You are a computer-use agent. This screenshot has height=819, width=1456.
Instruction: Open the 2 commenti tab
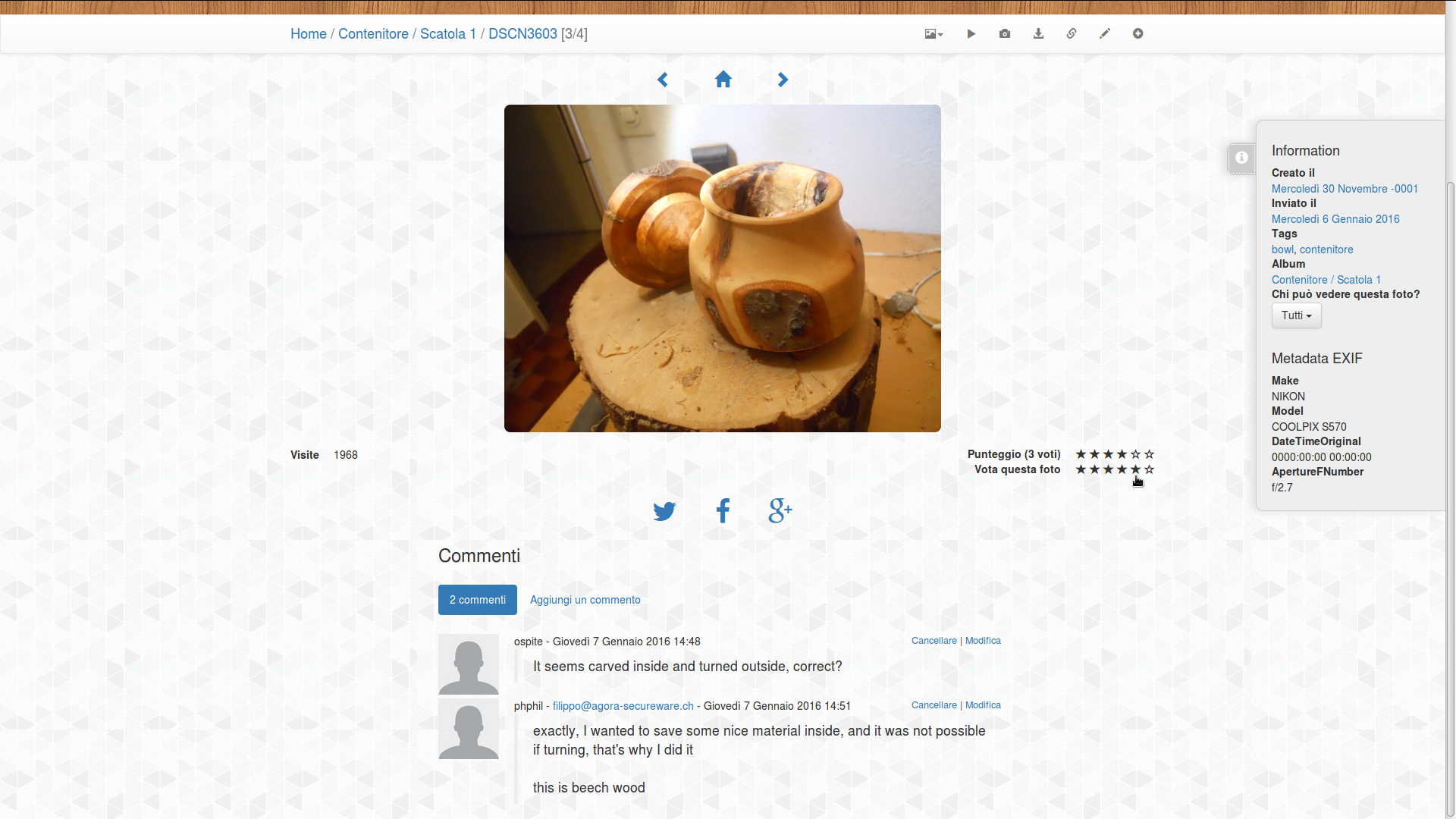tap(477, 600)
